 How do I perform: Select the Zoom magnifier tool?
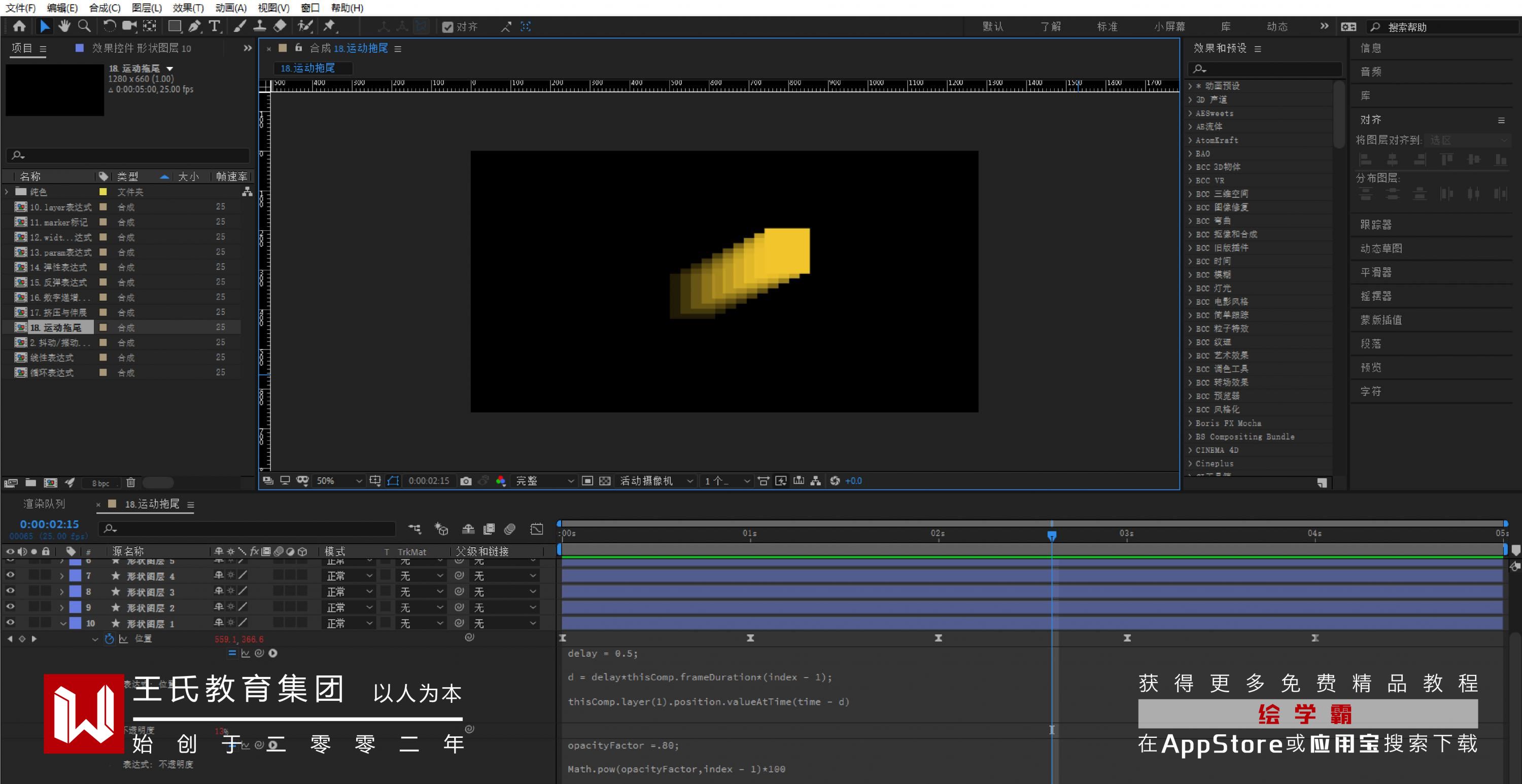click(85, 26)
